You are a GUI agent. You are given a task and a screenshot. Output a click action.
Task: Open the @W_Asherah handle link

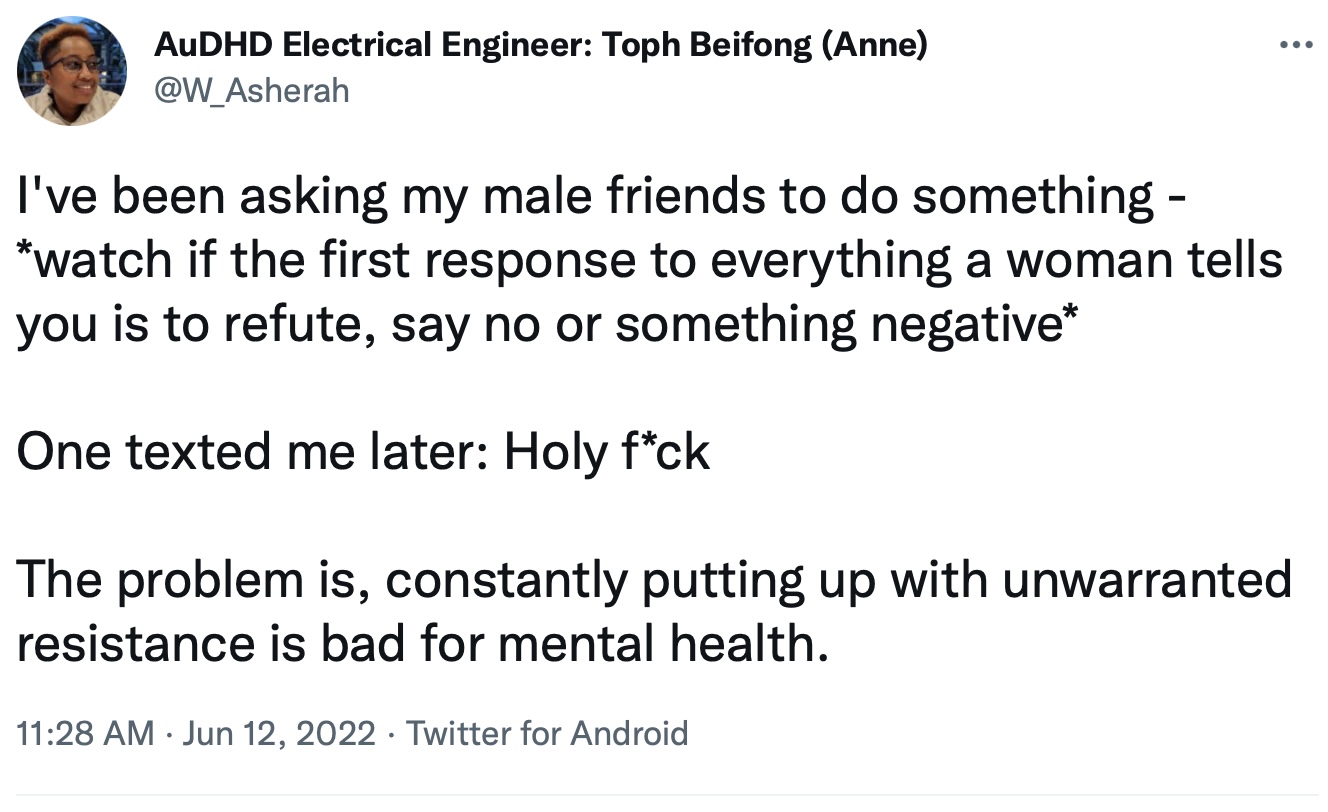click(x=253, y=91)
